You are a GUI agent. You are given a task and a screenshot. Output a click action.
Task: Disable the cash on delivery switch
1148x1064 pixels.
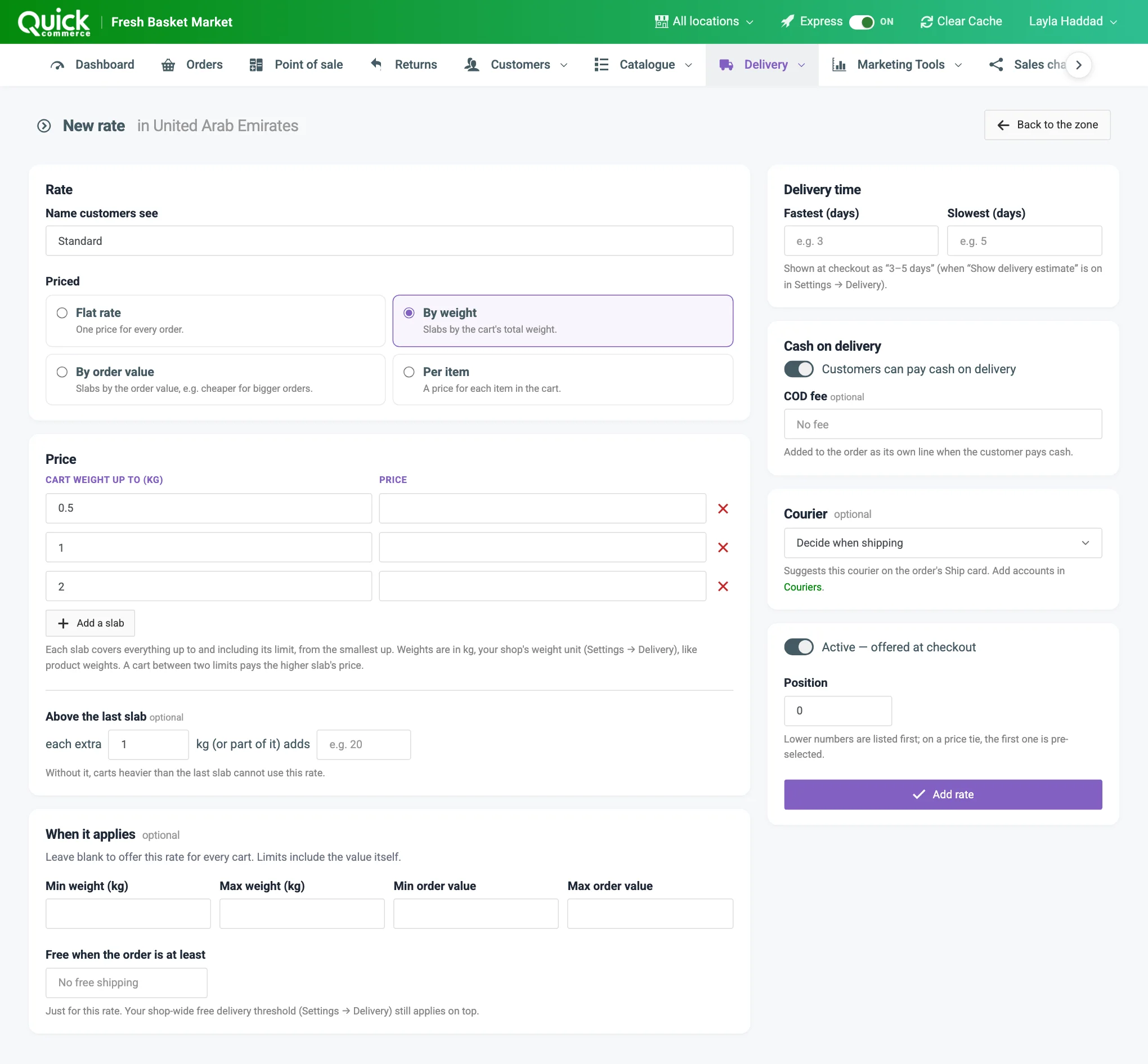799,369
